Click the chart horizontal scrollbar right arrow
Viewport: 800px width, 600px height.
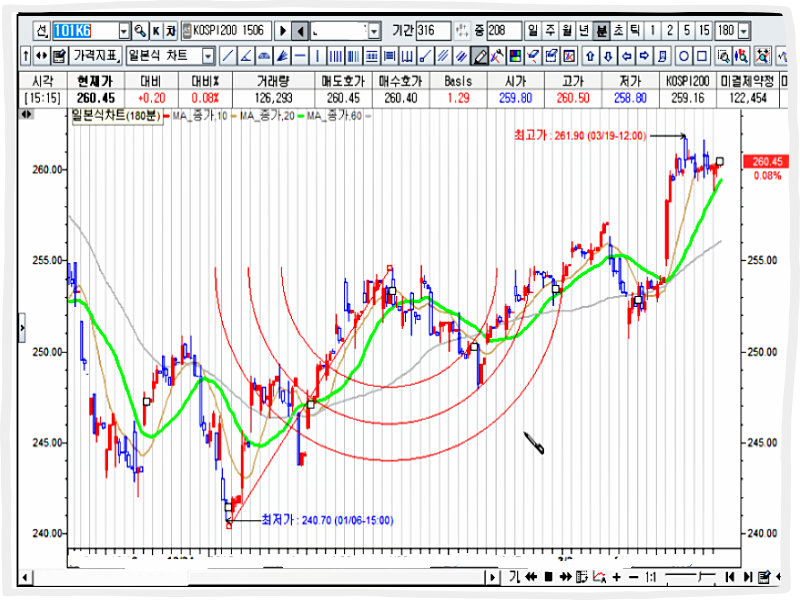492,578
